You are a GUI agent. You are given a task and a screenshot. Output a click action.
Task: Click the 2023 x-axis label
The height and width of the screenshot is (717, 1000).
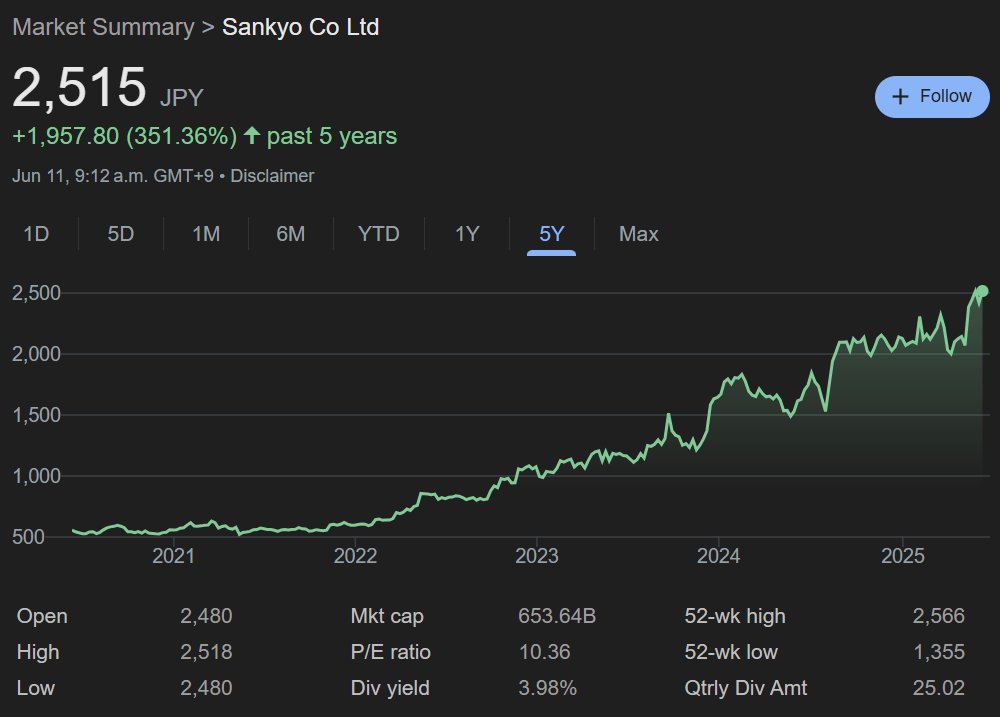537,556
